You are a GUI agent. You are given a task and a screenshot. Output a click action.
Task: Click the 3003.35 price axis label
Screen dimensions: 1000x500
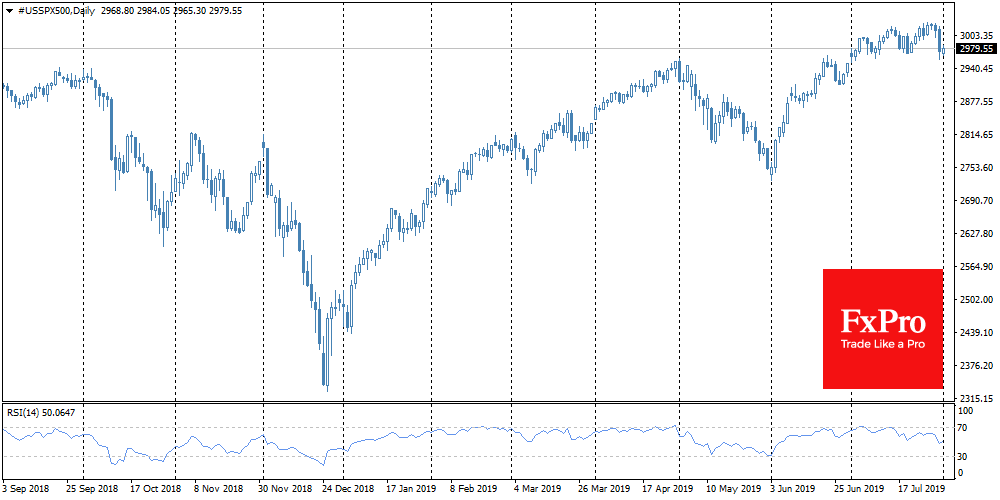[975, 35]
